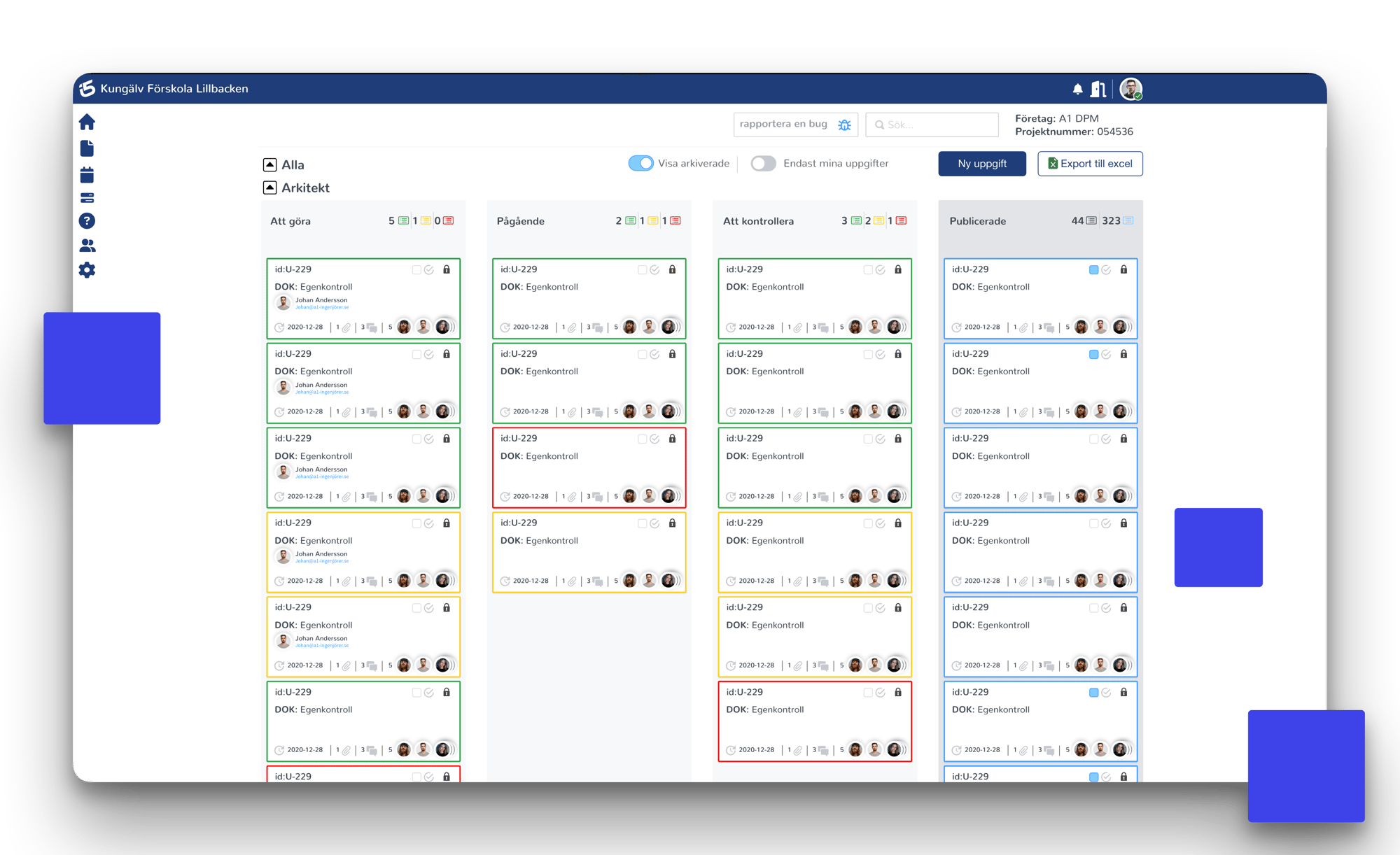Click lock icon on red-bordered Att kontrollera card

coord(898,693)
